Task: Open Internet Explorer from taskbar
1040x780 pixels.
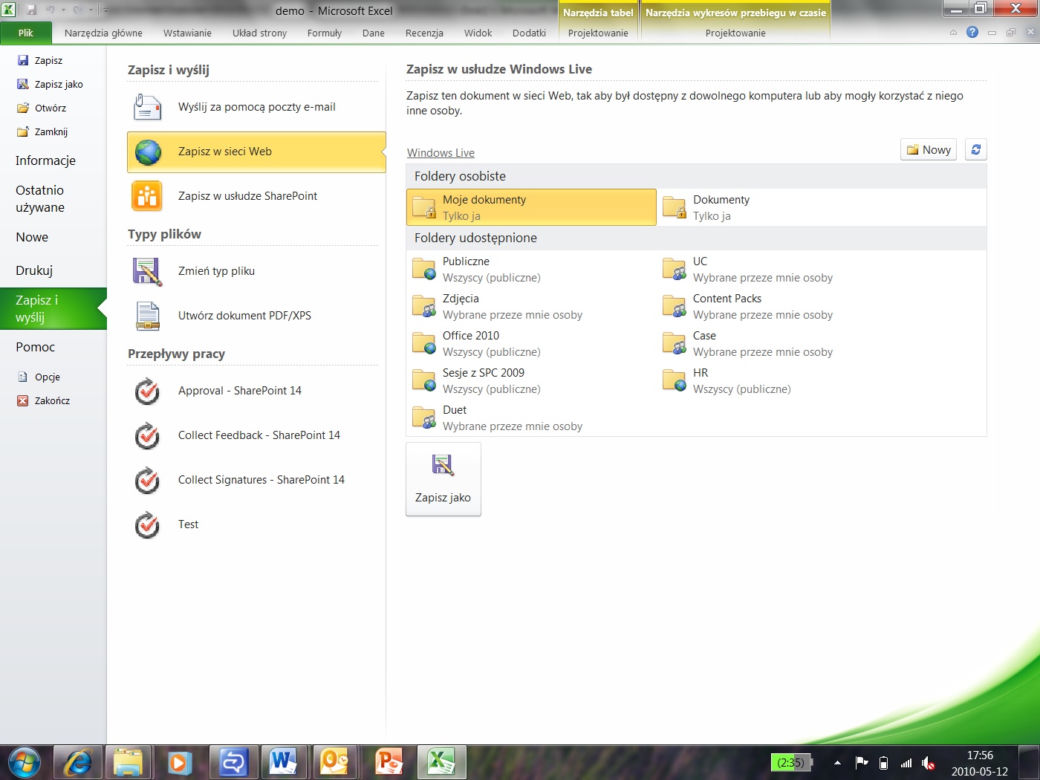Action: (x=78, y=762)
